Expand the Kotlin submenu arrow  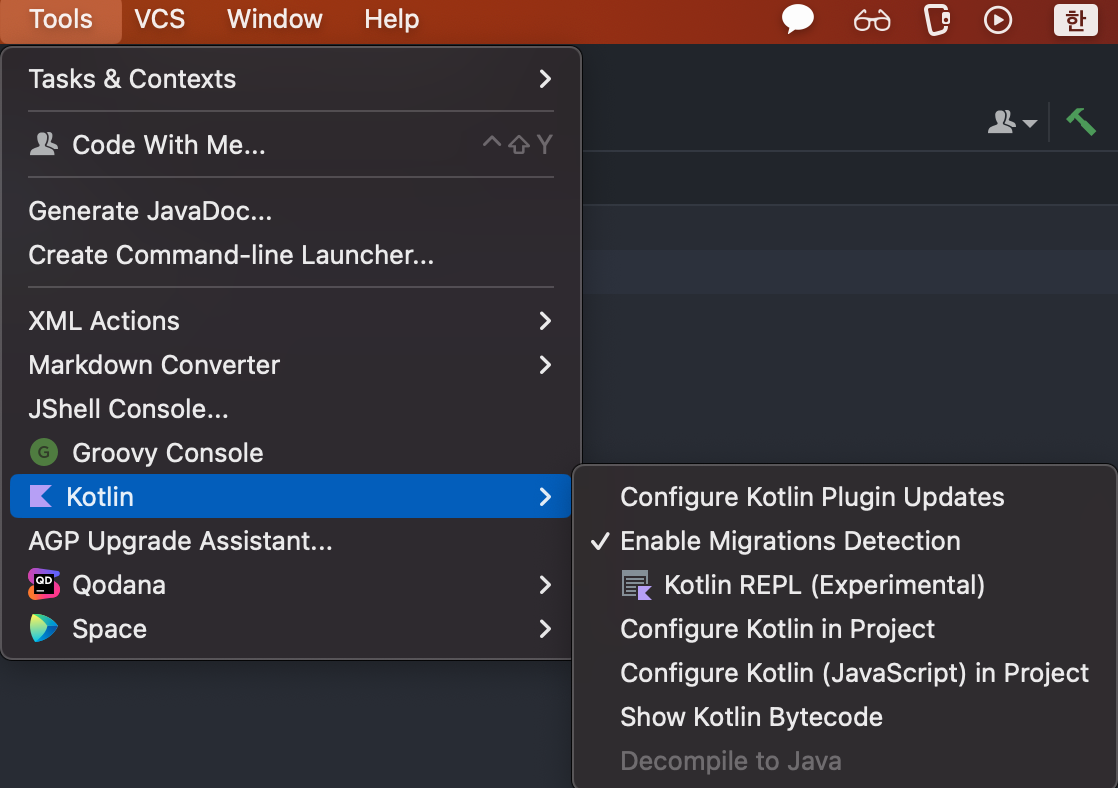click(545, 497)
